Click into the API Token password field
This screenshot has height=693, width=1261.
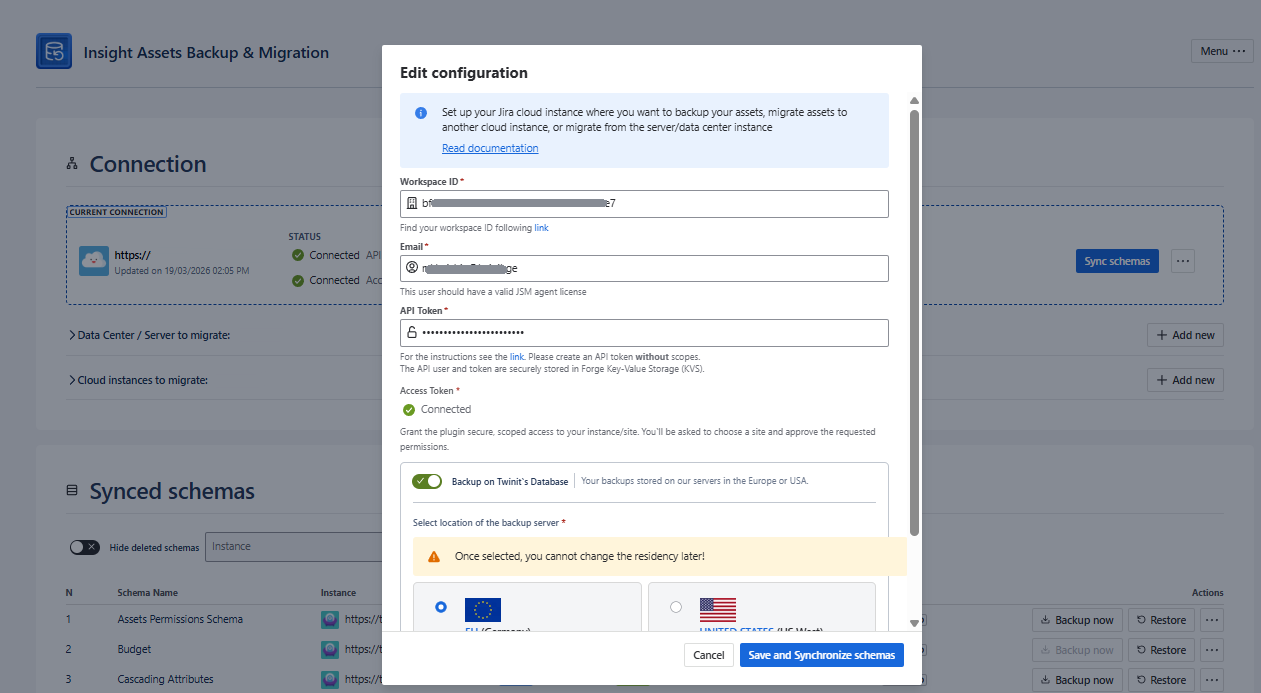[x=644, y=332]
